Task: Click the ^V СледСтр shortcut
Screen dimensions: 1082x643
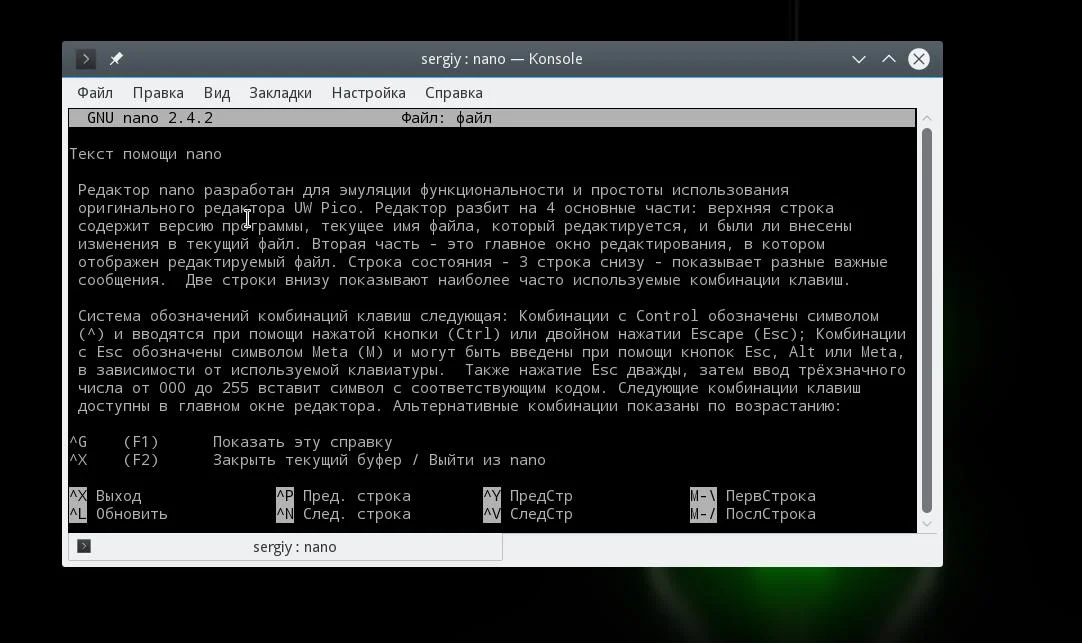Action: click(528, 513)
